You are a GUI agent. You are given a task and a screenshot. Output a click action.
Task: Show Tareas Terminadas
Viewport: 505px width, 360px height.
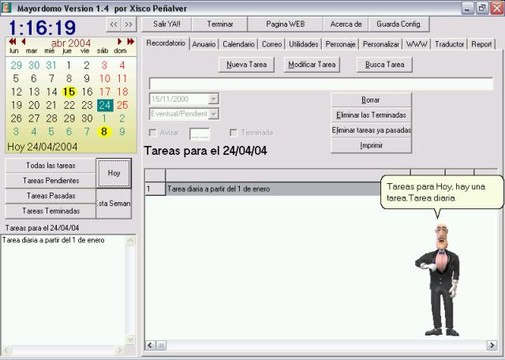pyautogui.click(x=51, y=211)
